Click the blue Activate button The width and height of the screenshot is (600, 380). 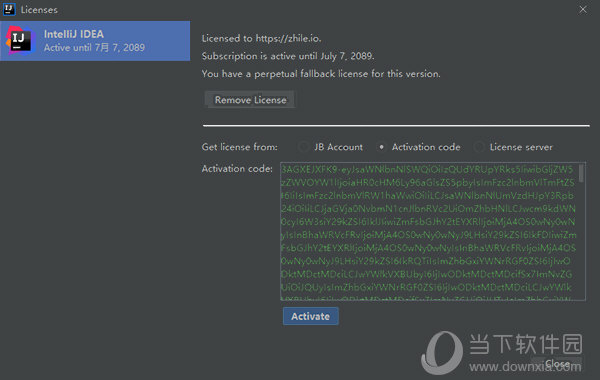click(x=311, y=316)
